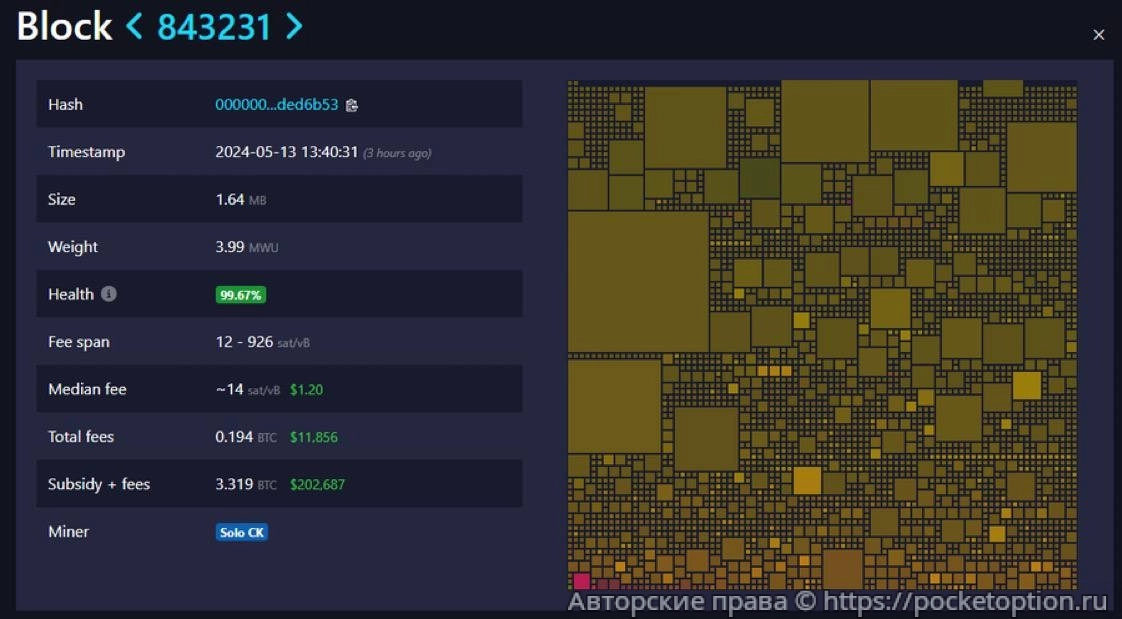Image resolution: width=1122 pixels, height=619 pixels.
Task: Click the bright yellow transaction square on right
Action: 1026,385
